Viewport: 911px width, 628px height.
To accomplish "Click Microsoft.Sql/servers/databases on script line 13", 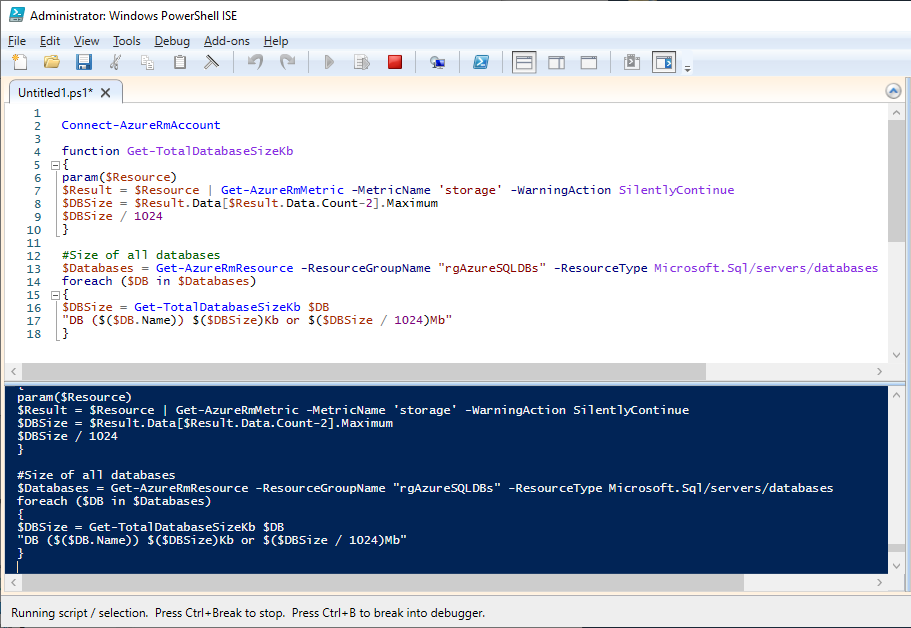I will (x=766, y=268).
